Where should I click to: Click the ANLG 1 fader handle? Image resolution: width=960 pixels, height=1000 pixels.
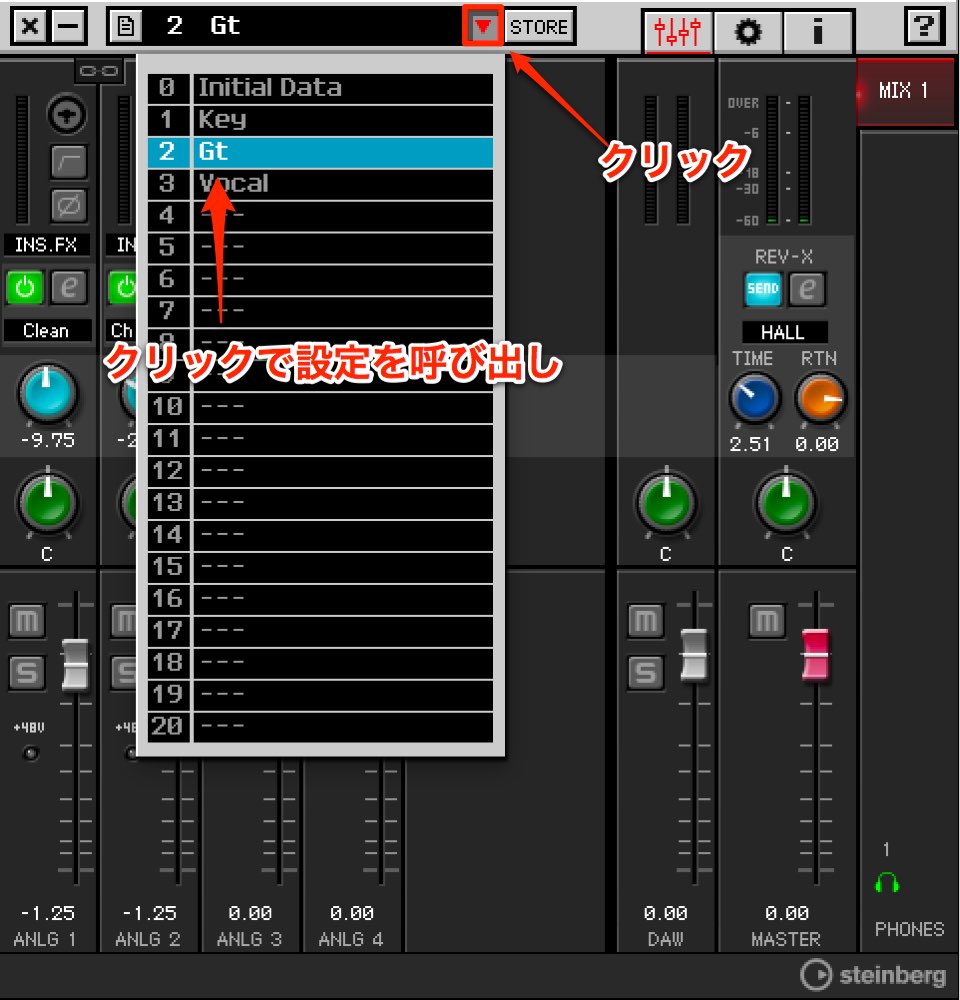coord(75,665)
